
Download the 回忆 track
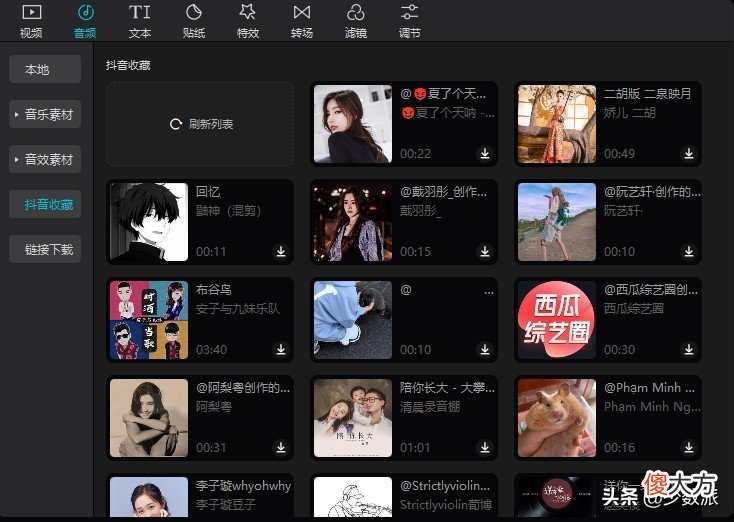(281, 251)
